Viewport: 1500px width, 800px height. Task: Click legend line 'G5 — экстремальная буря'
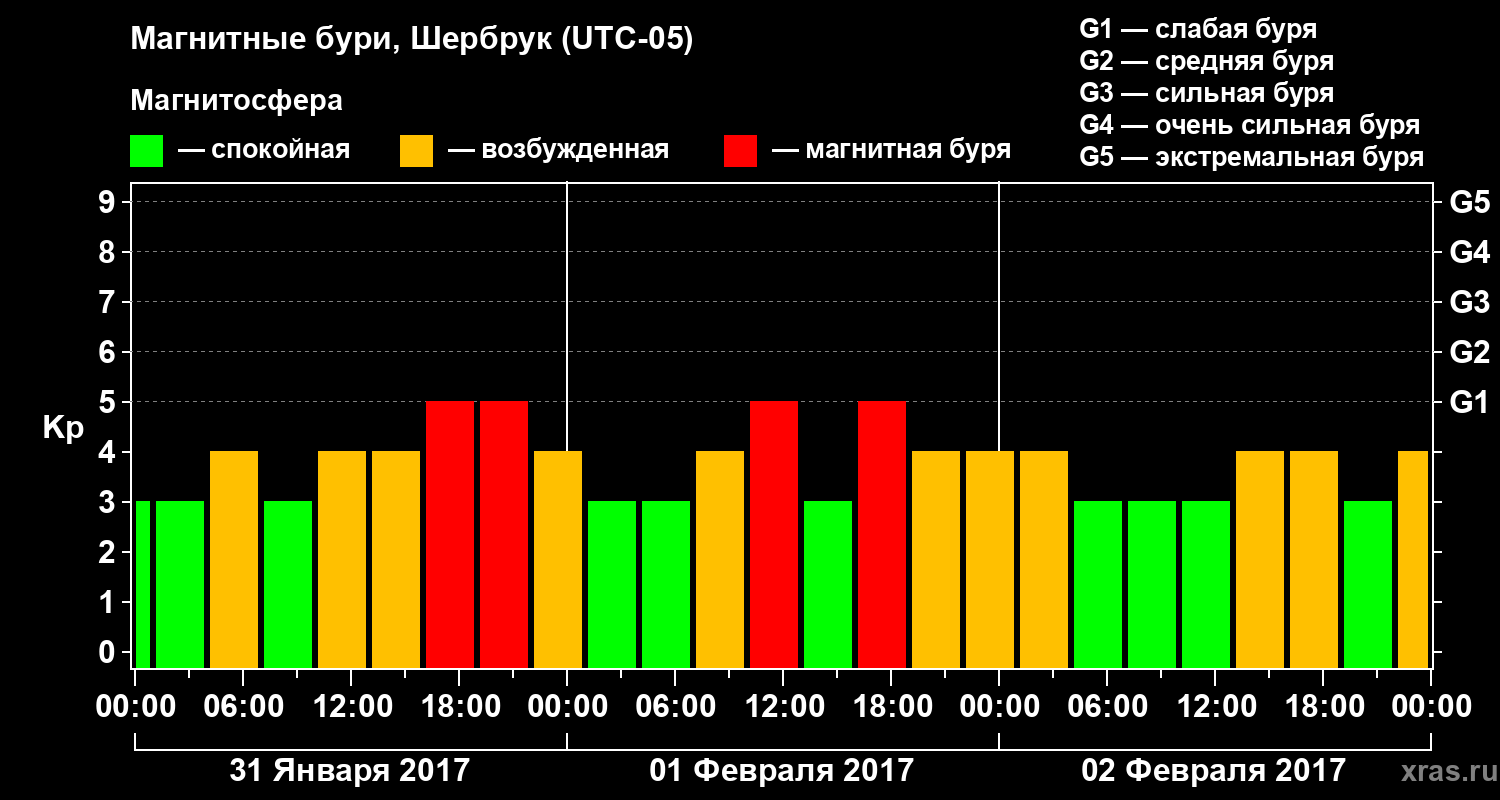[x=1252, y=157]
